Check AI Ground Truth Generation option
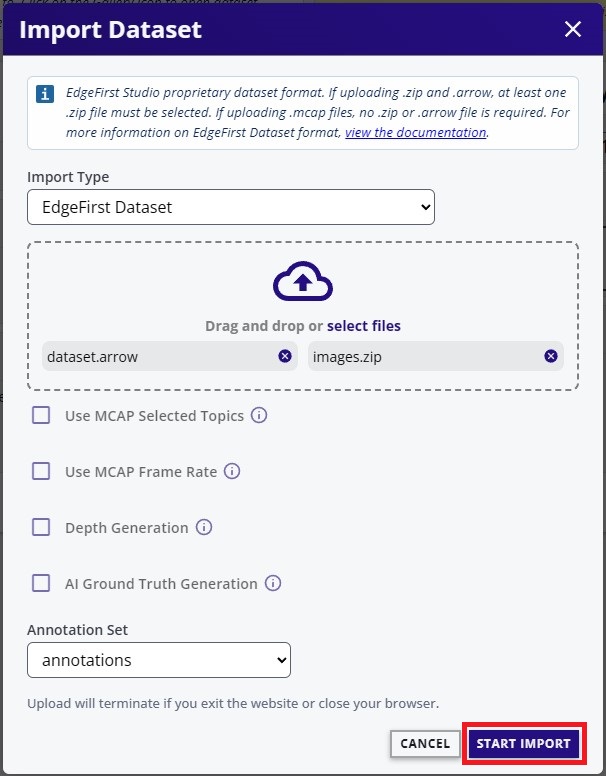606x776 pixels. [x=41, y=583]
